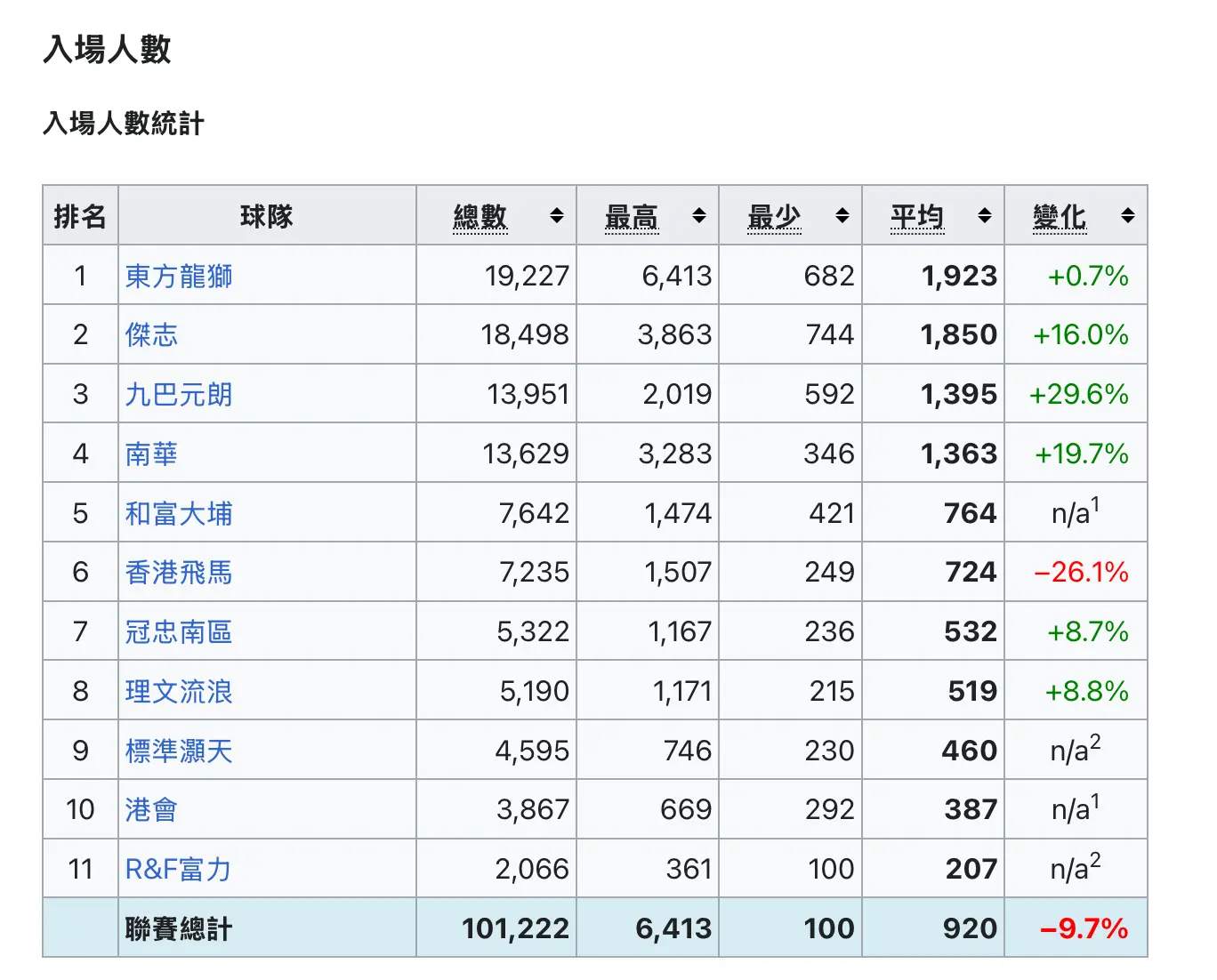Select the total value 18,498

pyautogui.click(x=525, y=334)
